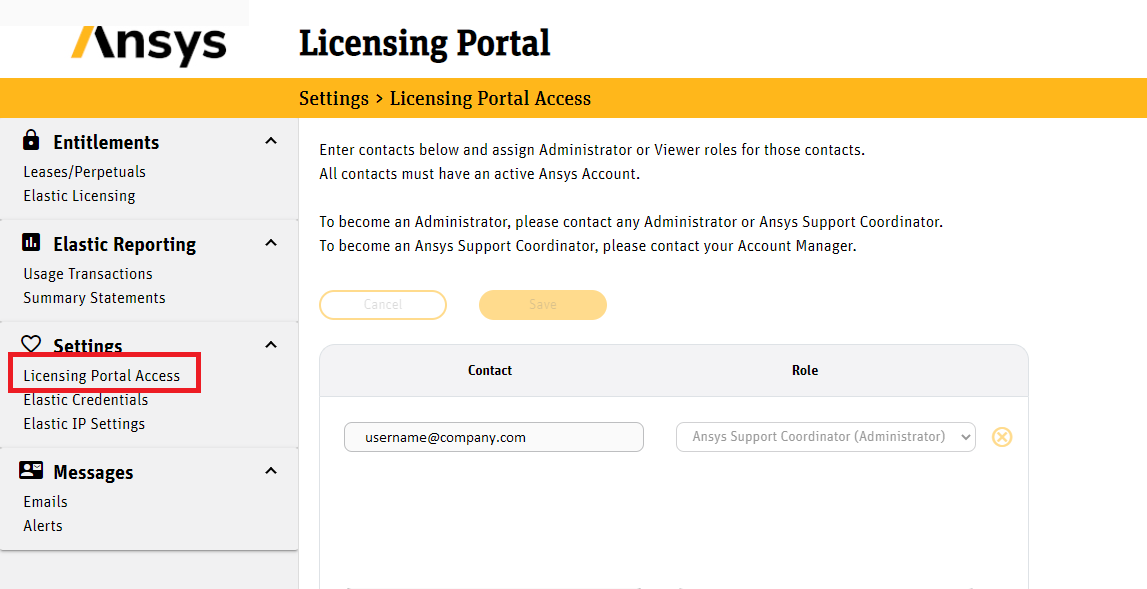This screenshot has height=589, width=1147.
Task: View Summary Statements
Action: [94, 298]
